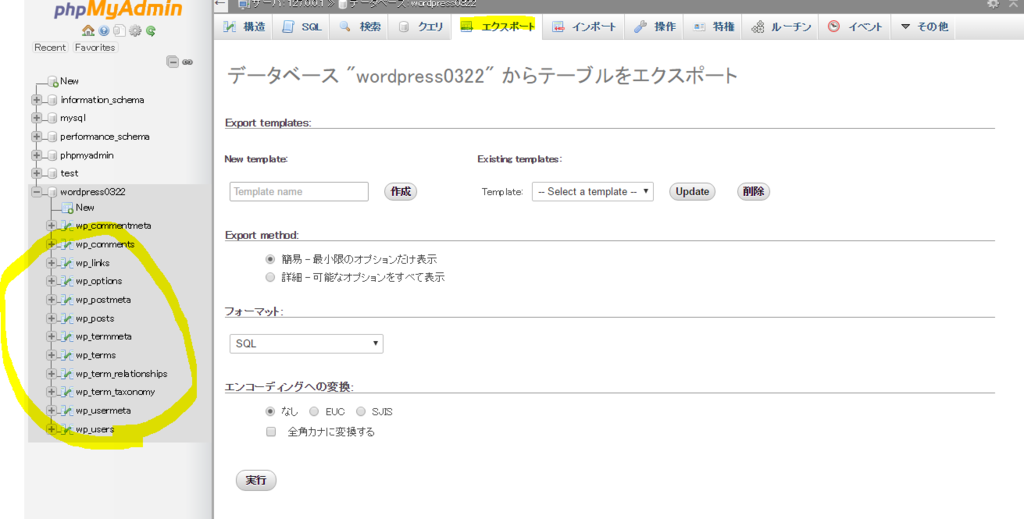1024x519 pixels.
Task: Click wp_links table icon
Action: click(66, 263)
